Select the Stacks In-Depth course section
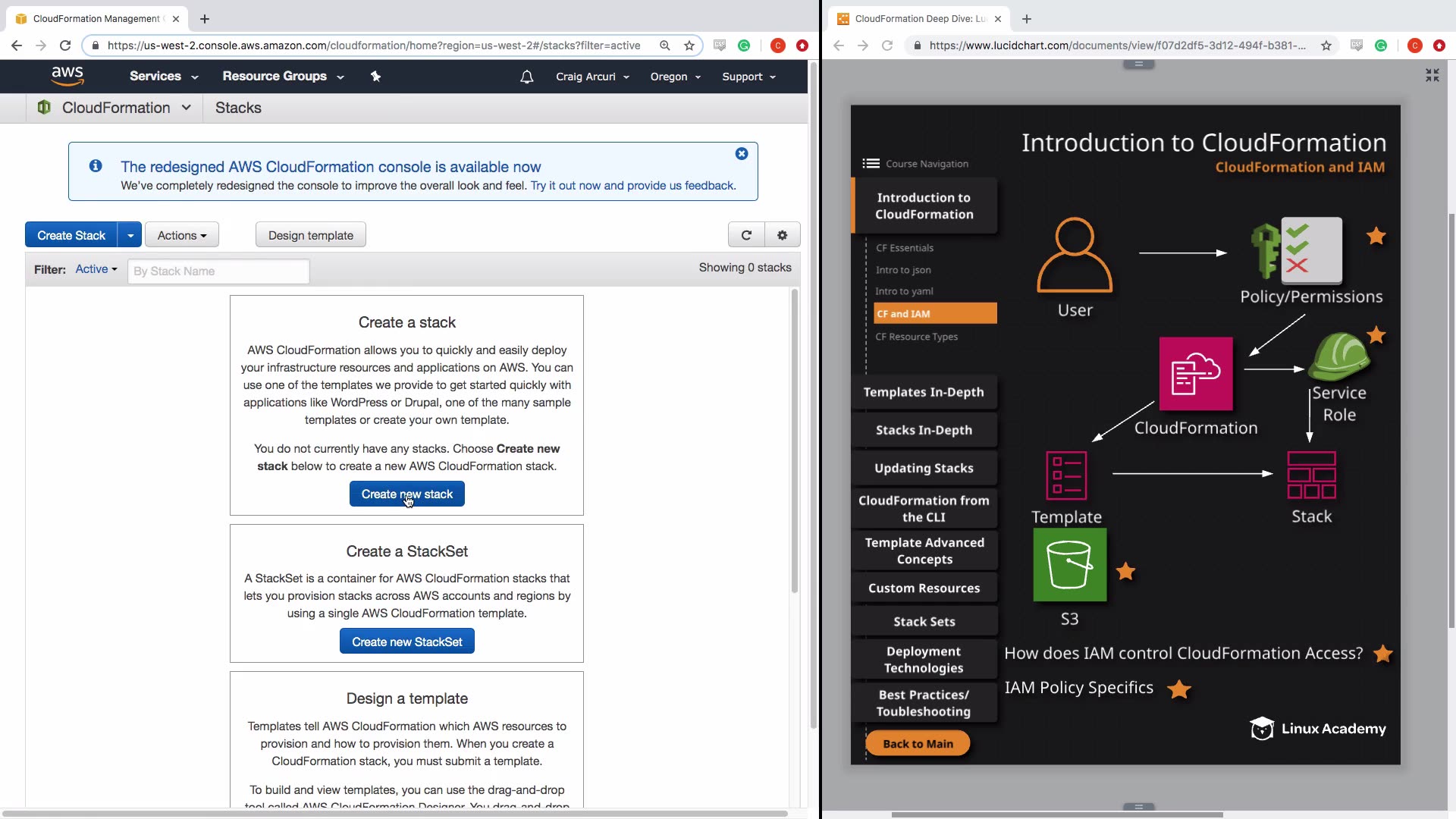This screenshot has height=819, width=1456. point(923,430)
